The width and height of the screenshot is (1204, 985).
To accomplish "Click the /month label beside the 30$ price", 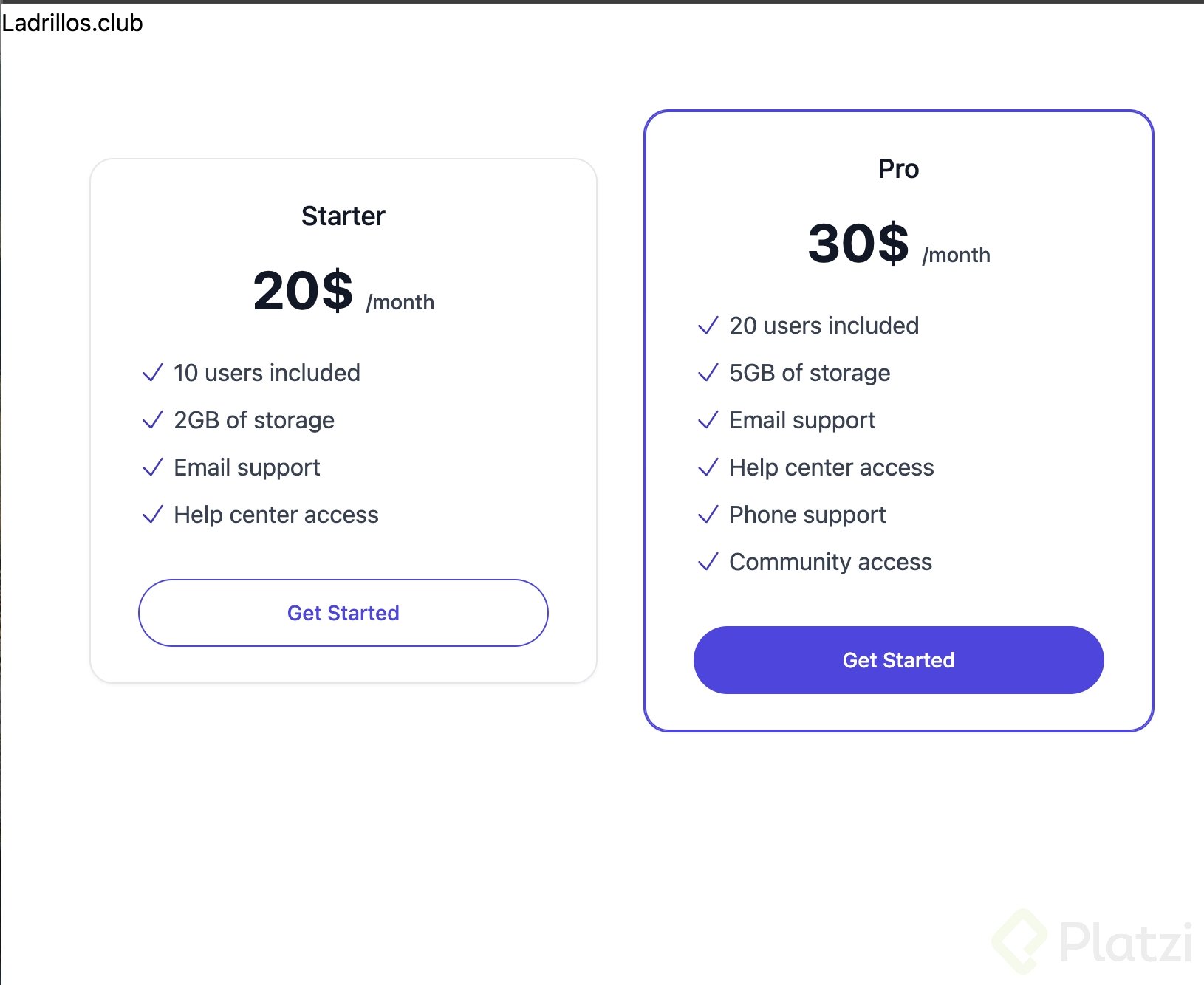I will [x=956, y=255].
